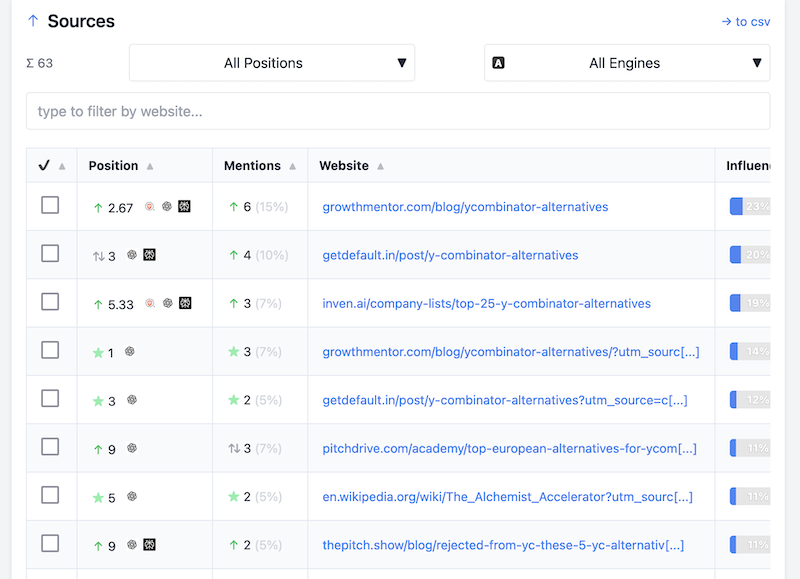This screenshot has height=579, width=800.
Task: Click the green up arrow next to 6 mentions
Action: (232, 207)
